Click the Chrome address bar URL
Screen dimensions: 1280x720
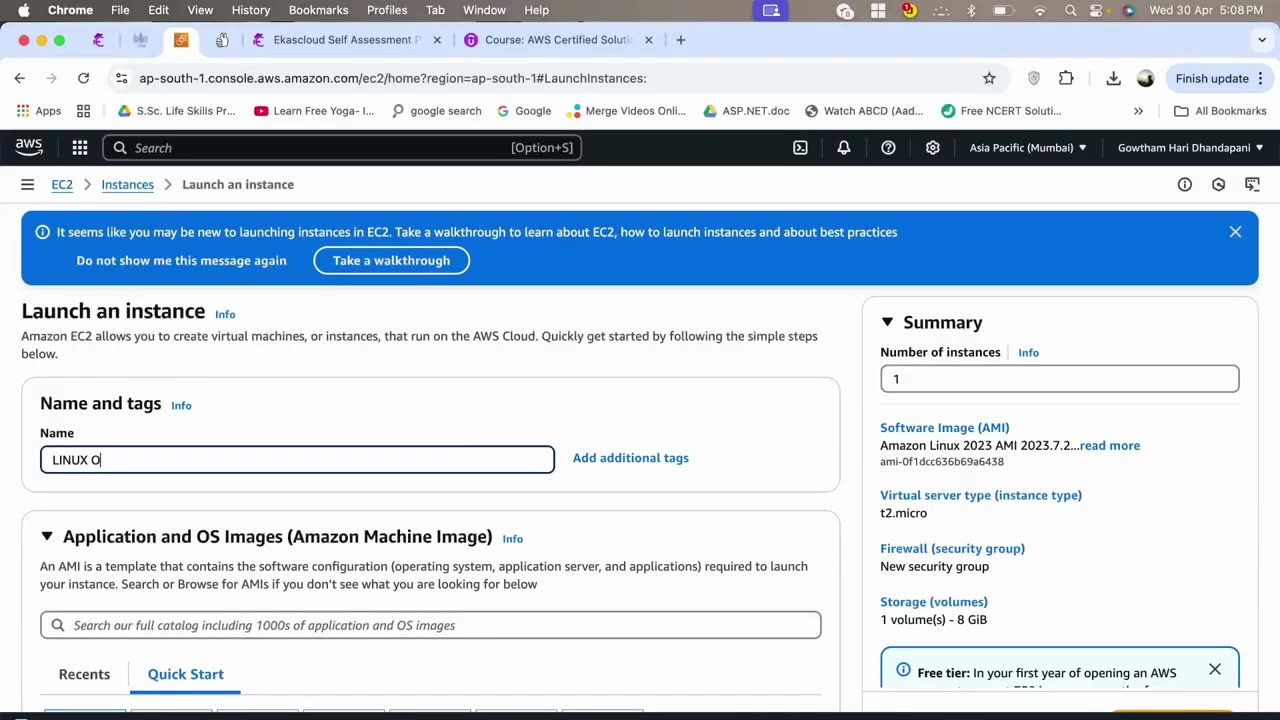click(392, 78)
